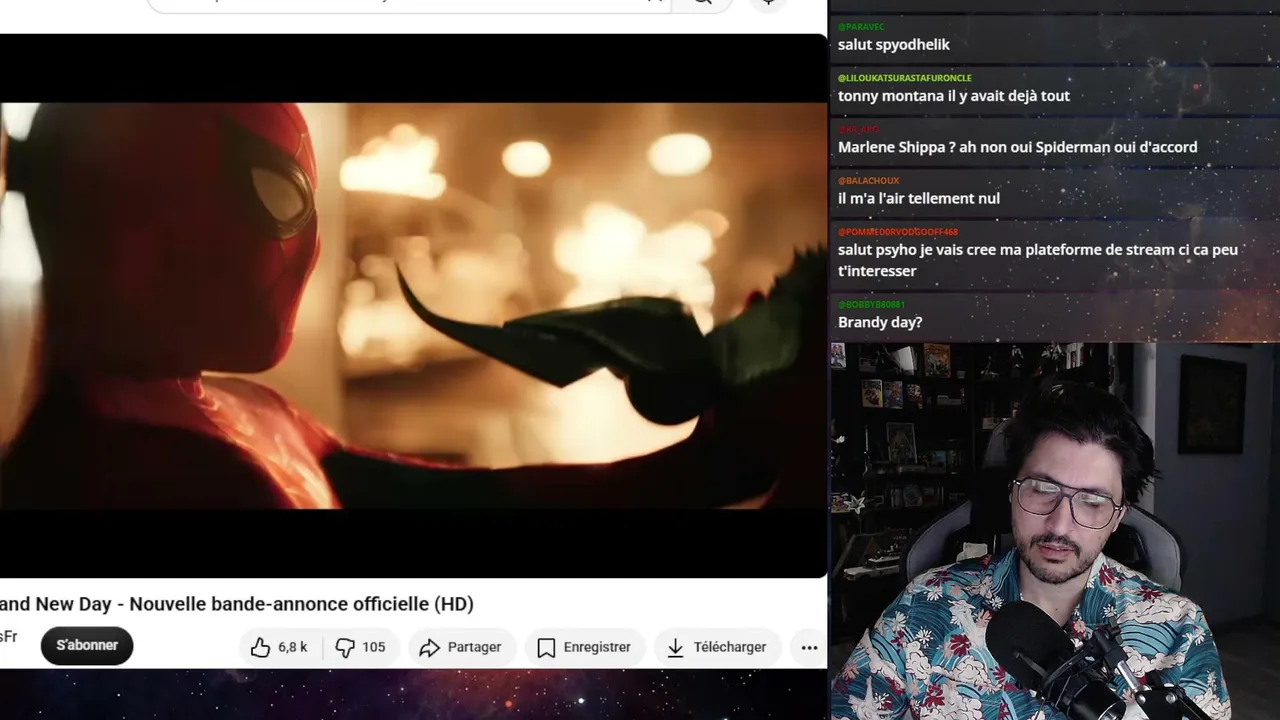Screen dimensions: 1280x720
Task: Open the three-dot more actions menu
Action: pyautogui.click(x=809, y=647)
